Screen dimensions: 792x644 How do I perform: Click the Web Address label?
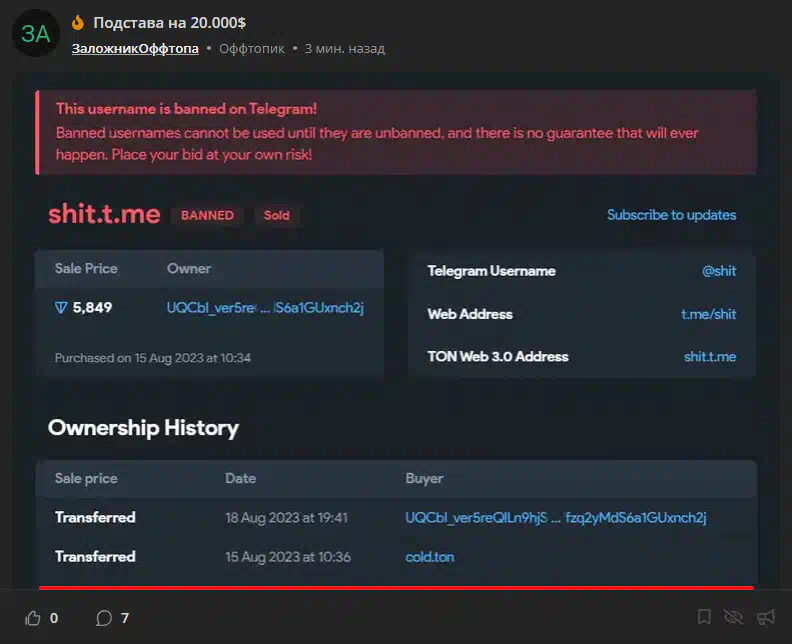(x=470, y=314)
